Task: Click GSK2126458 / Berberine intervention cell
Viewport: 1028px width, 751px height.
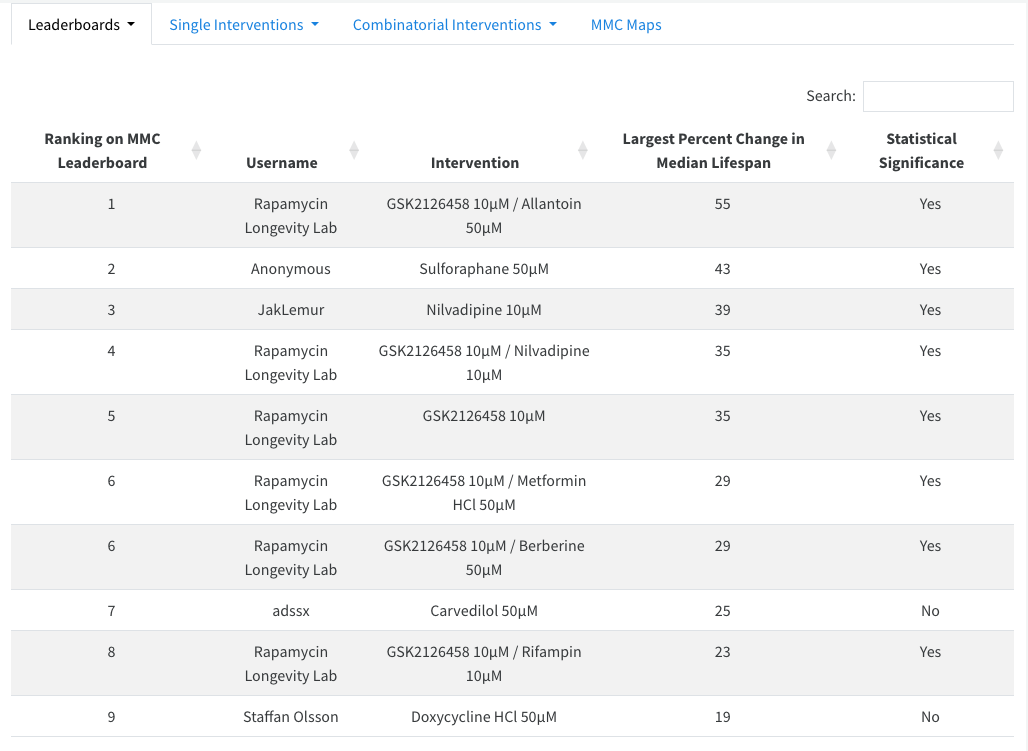Action: (484, 558)
